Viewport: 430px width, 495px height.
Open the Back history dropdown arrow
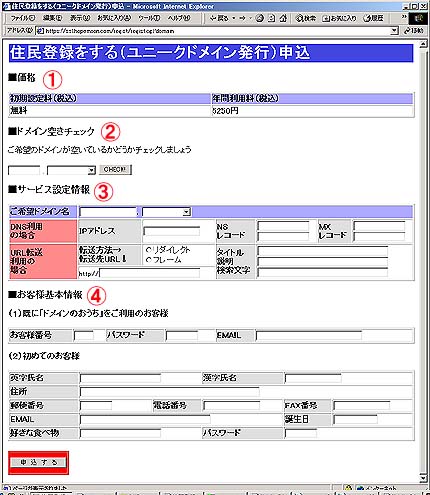[234, 18]
